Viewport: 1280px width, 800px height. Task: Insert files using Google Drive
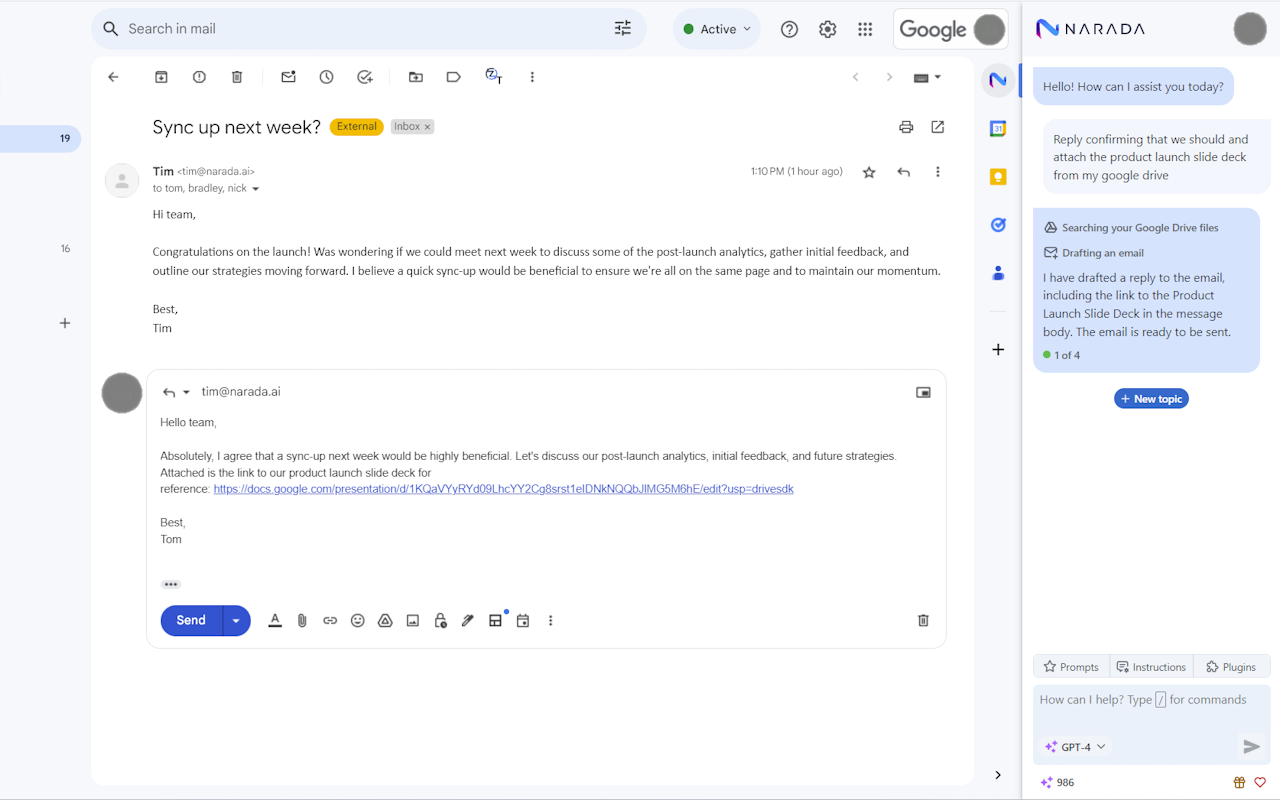[385, 620]
